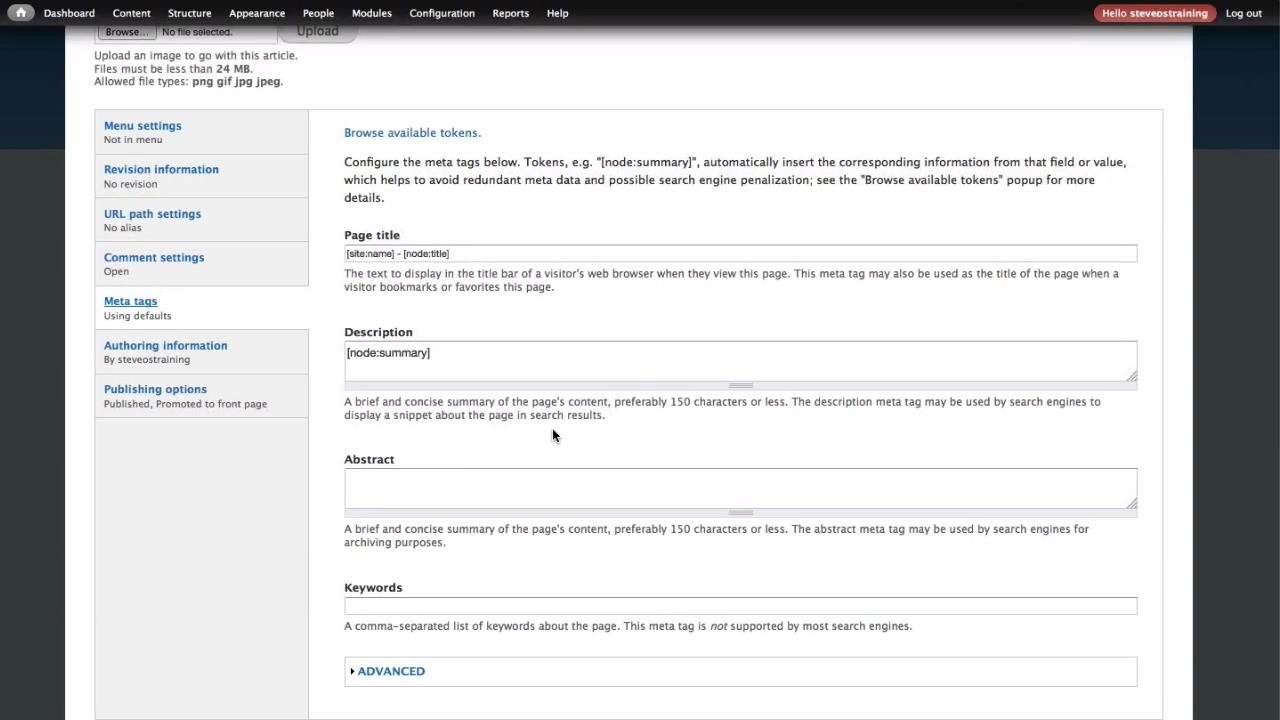1280x720 pixels.
Task: Click the 'By steveostraining' summary text
Action: click(147, 360)
